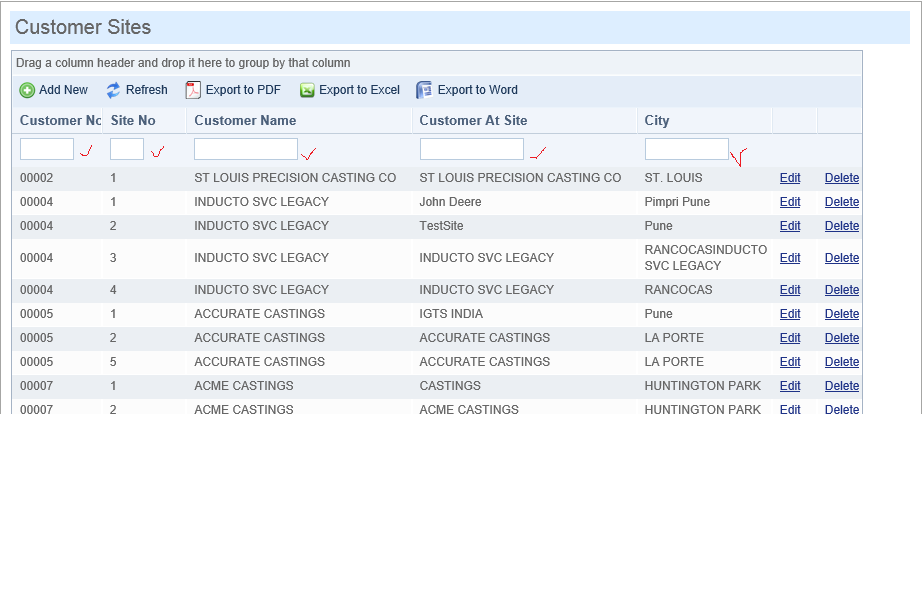Select the ST. LOUIS city cell

pos(673,178)
